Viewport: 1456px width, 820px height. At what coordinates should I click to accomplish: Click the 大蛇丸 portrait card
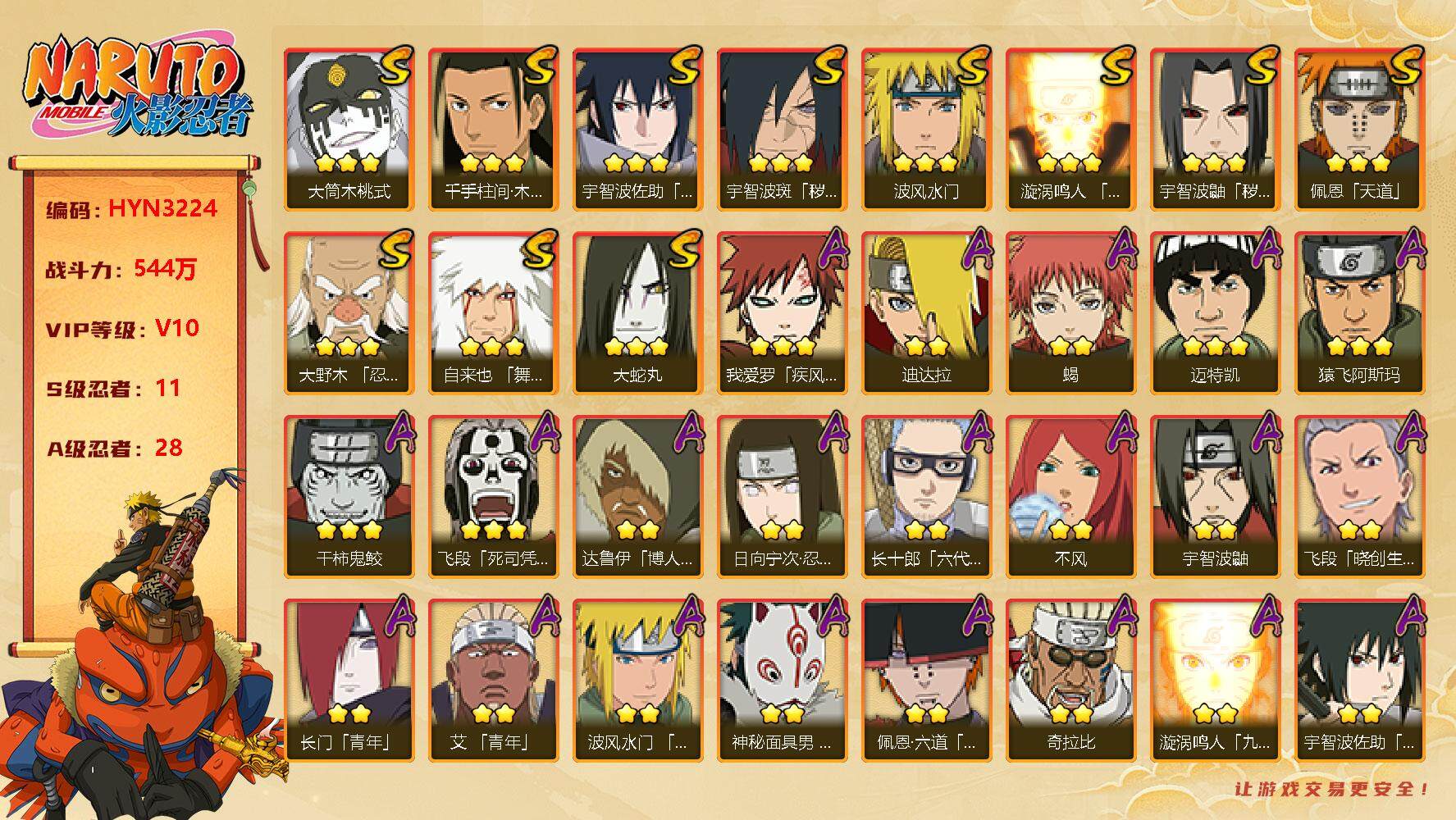coord(637,313)
